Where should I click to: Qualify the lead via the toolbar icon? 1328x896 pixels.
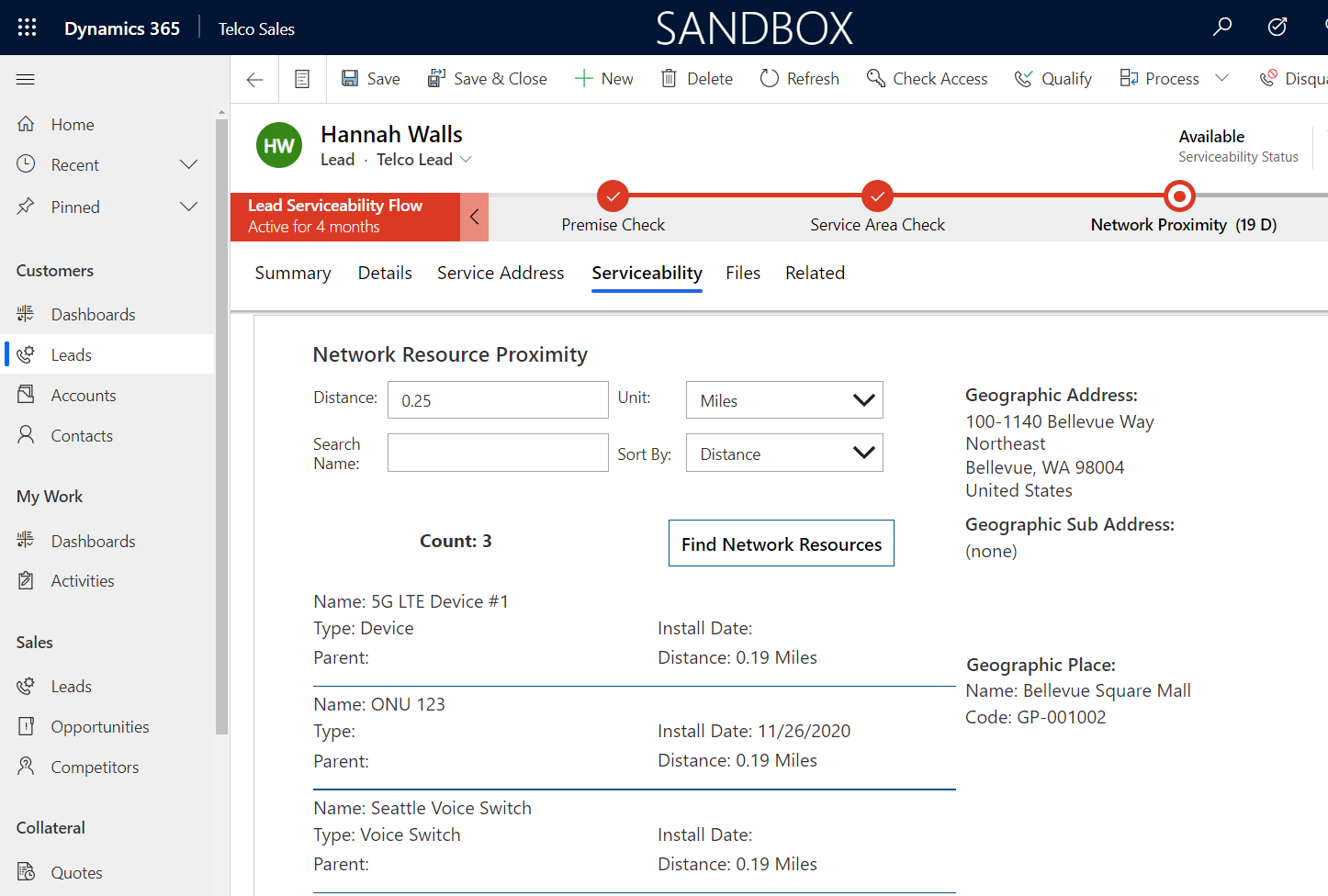1052,78
